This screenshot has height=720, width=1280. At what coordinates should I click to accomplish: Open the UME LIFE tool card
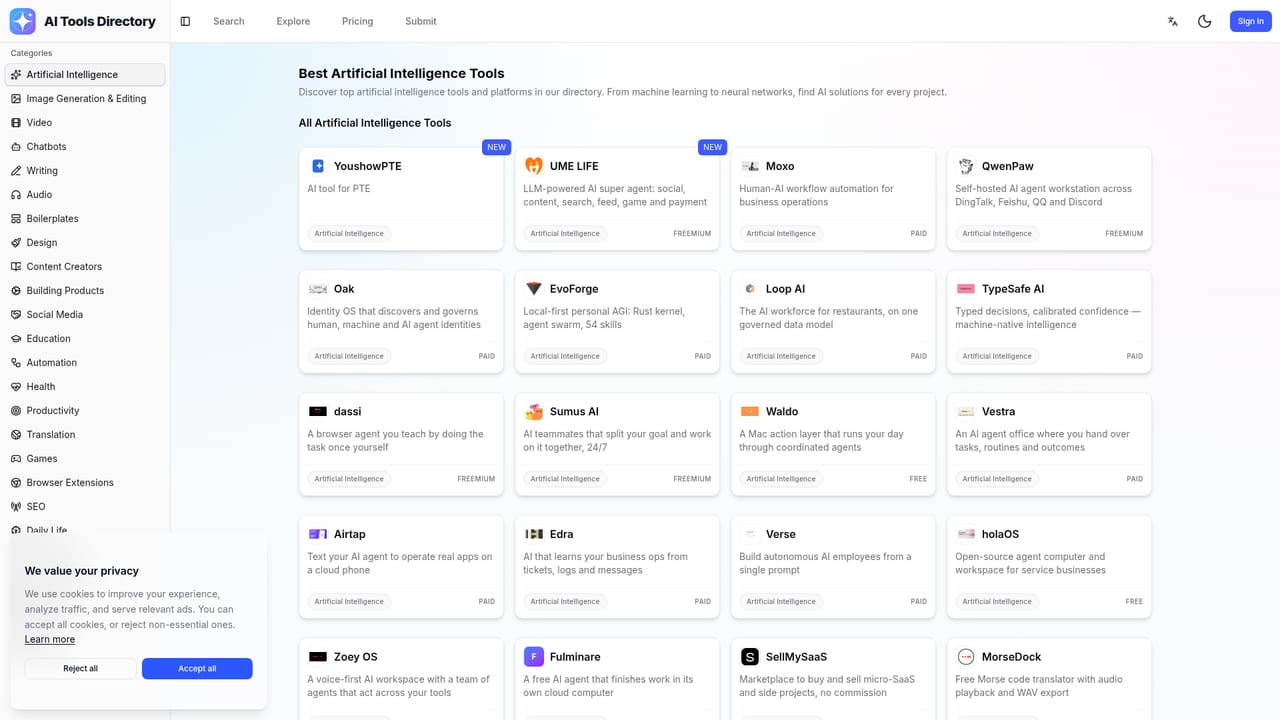[x=617, y=199]
